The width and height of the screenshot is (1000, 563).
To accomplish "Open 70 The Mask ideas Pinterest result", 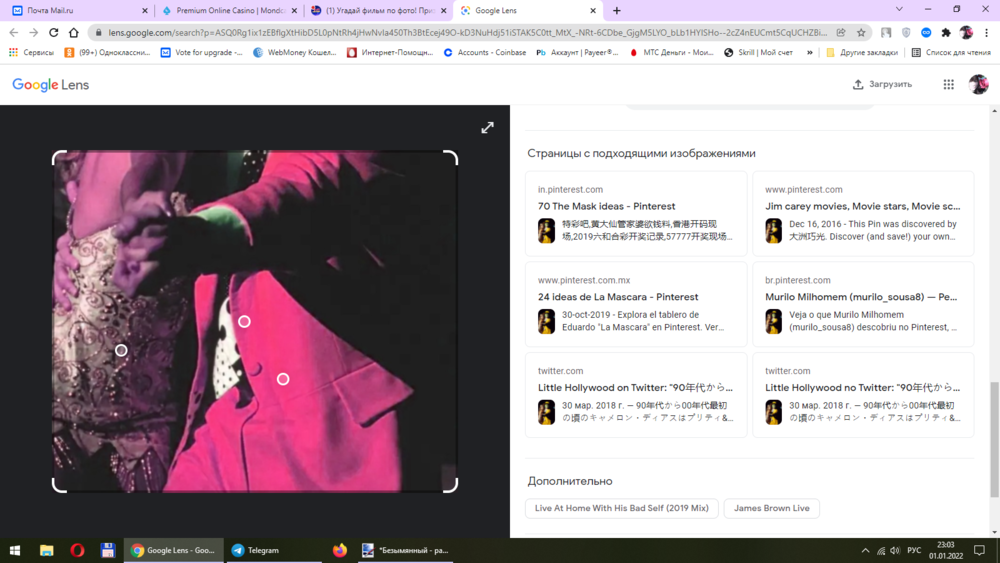I will tap(636, 214).
